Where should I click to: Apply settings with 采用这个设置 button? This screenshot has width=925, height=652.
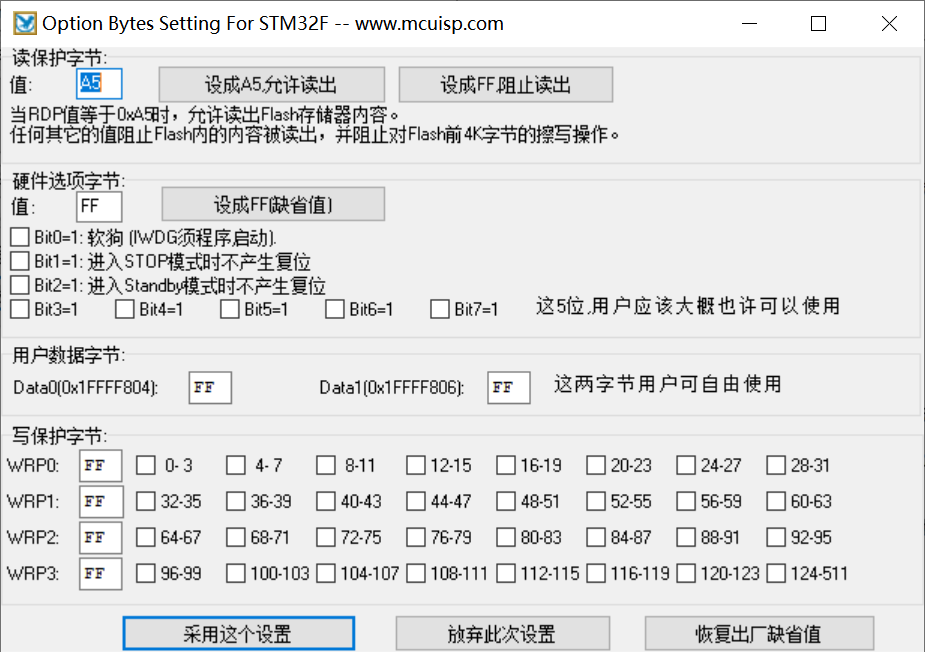[x=238, y=634]
